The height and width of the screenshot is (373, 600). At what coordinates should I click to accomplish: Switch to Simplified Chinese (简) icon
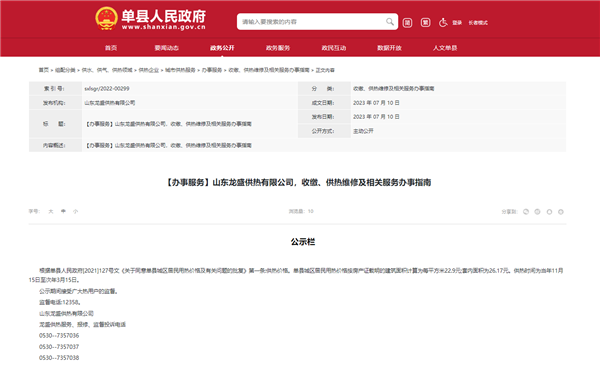(408, 23)
